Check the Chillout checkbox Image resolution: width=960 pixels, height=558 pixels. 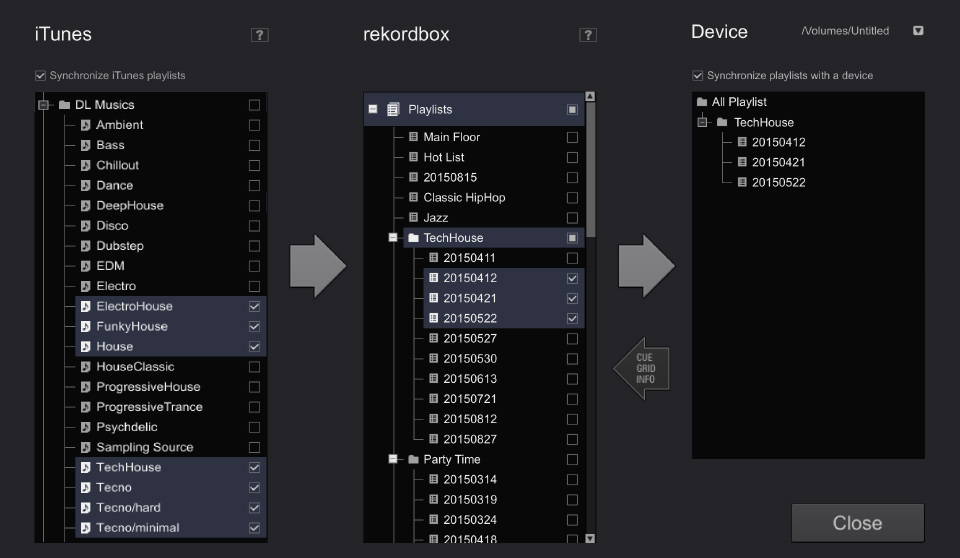(x=254, y=165)
